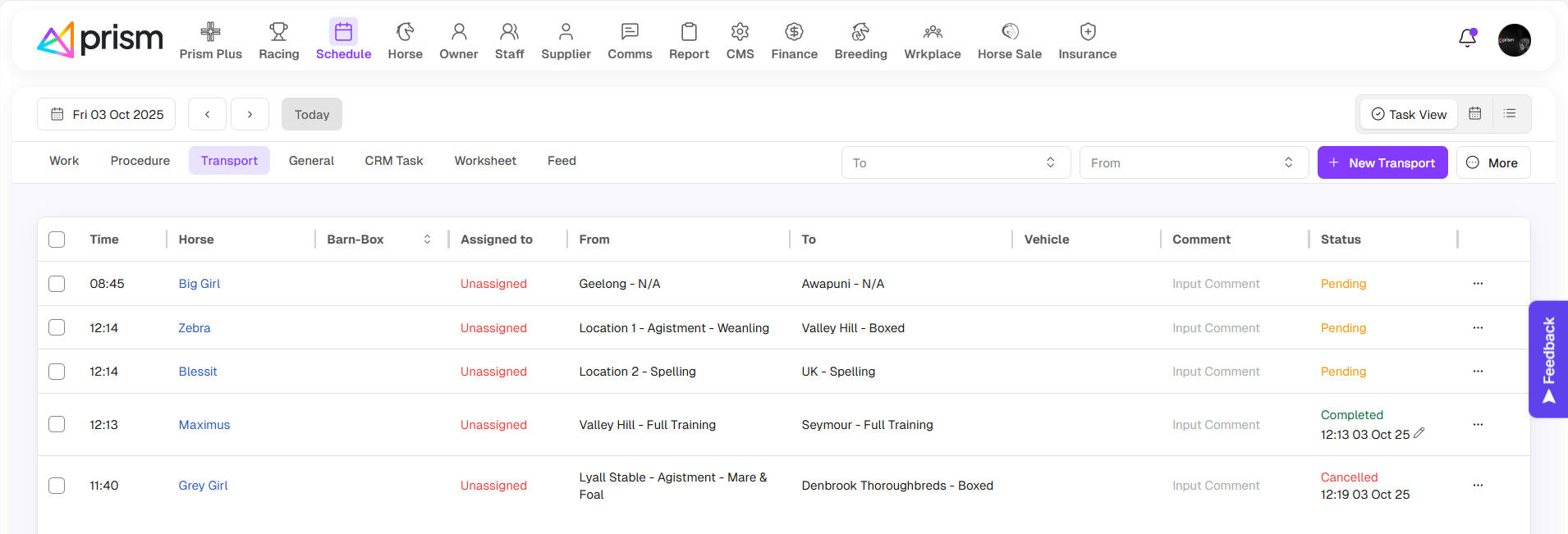Click the New Transport button

[x=1382, y=163]
